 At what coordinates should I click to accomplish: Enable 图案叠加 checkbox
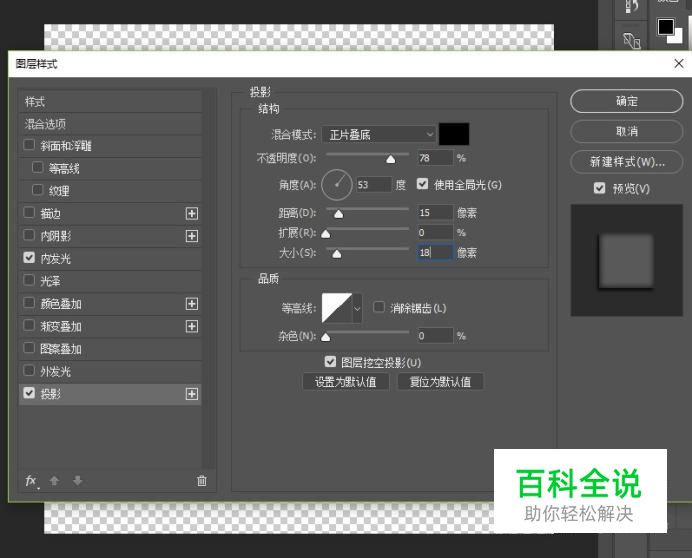[x=29, y=347]
